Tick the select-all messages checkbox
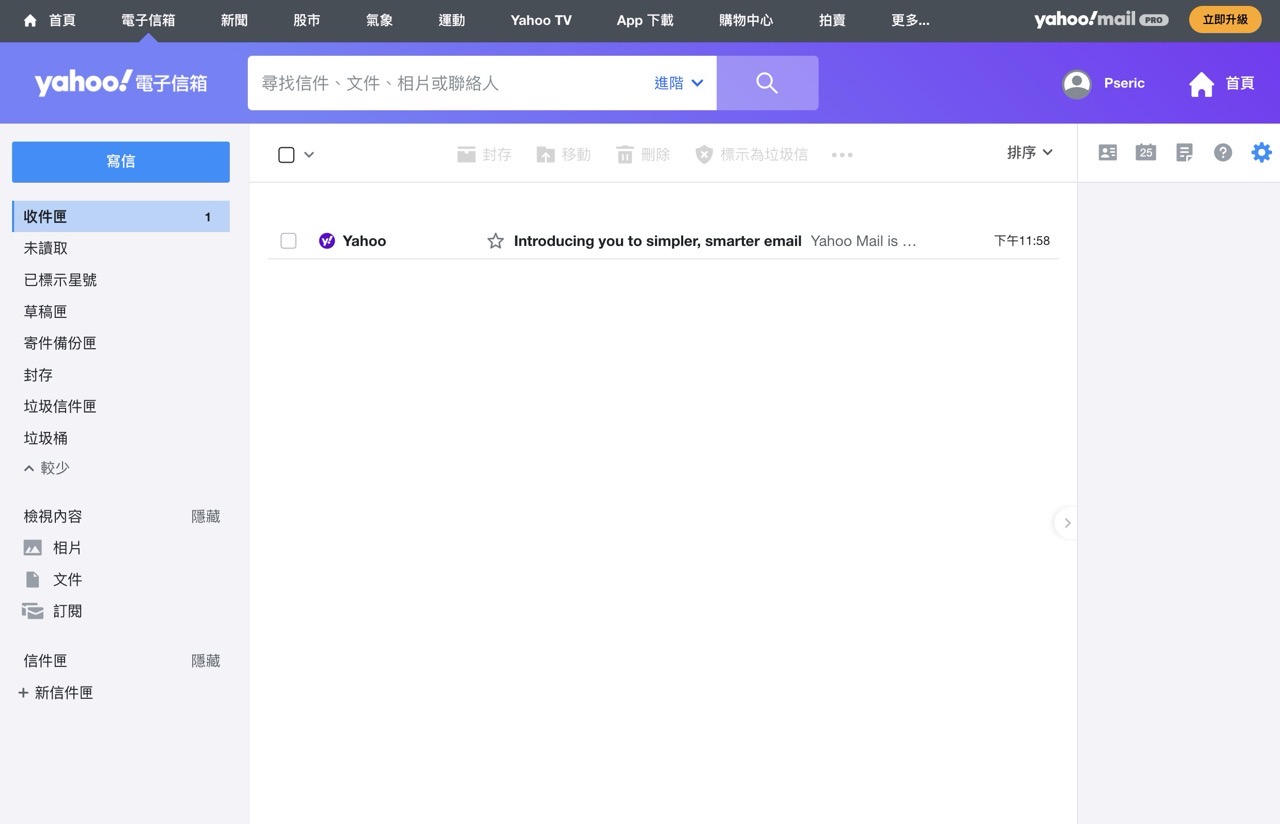 [286, 155]
